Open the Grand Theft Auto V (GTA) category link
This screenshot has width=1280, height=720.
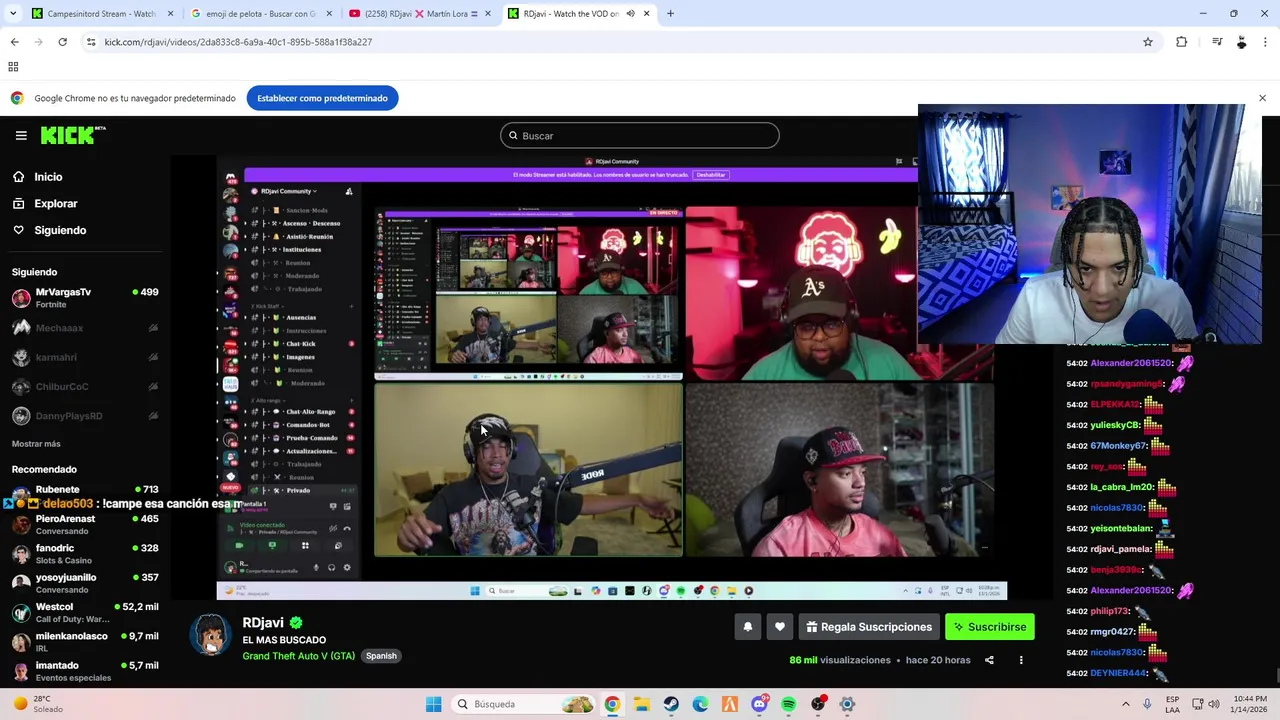point(298,656)
